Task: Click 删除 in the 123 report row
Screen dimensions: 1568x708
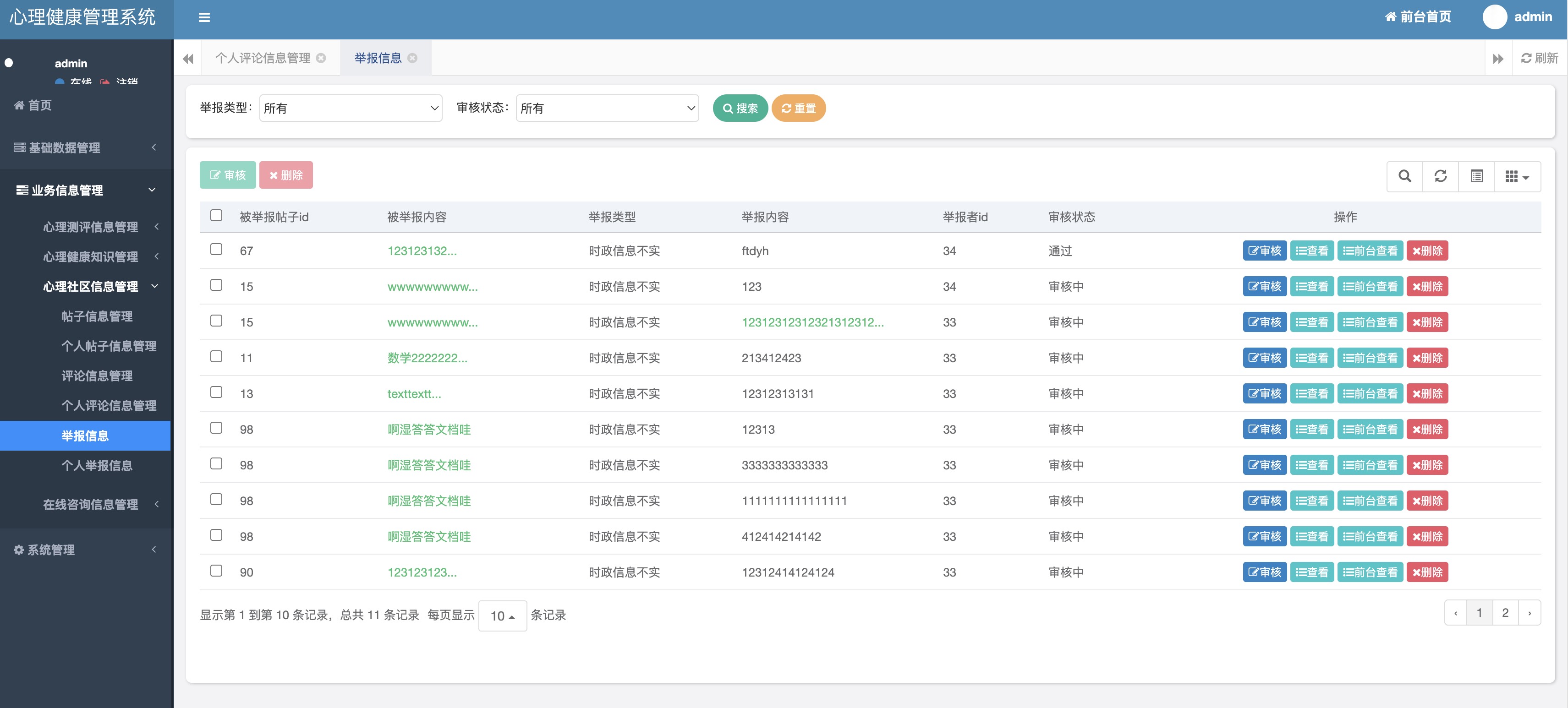Action: click(x=1427, y=287)
